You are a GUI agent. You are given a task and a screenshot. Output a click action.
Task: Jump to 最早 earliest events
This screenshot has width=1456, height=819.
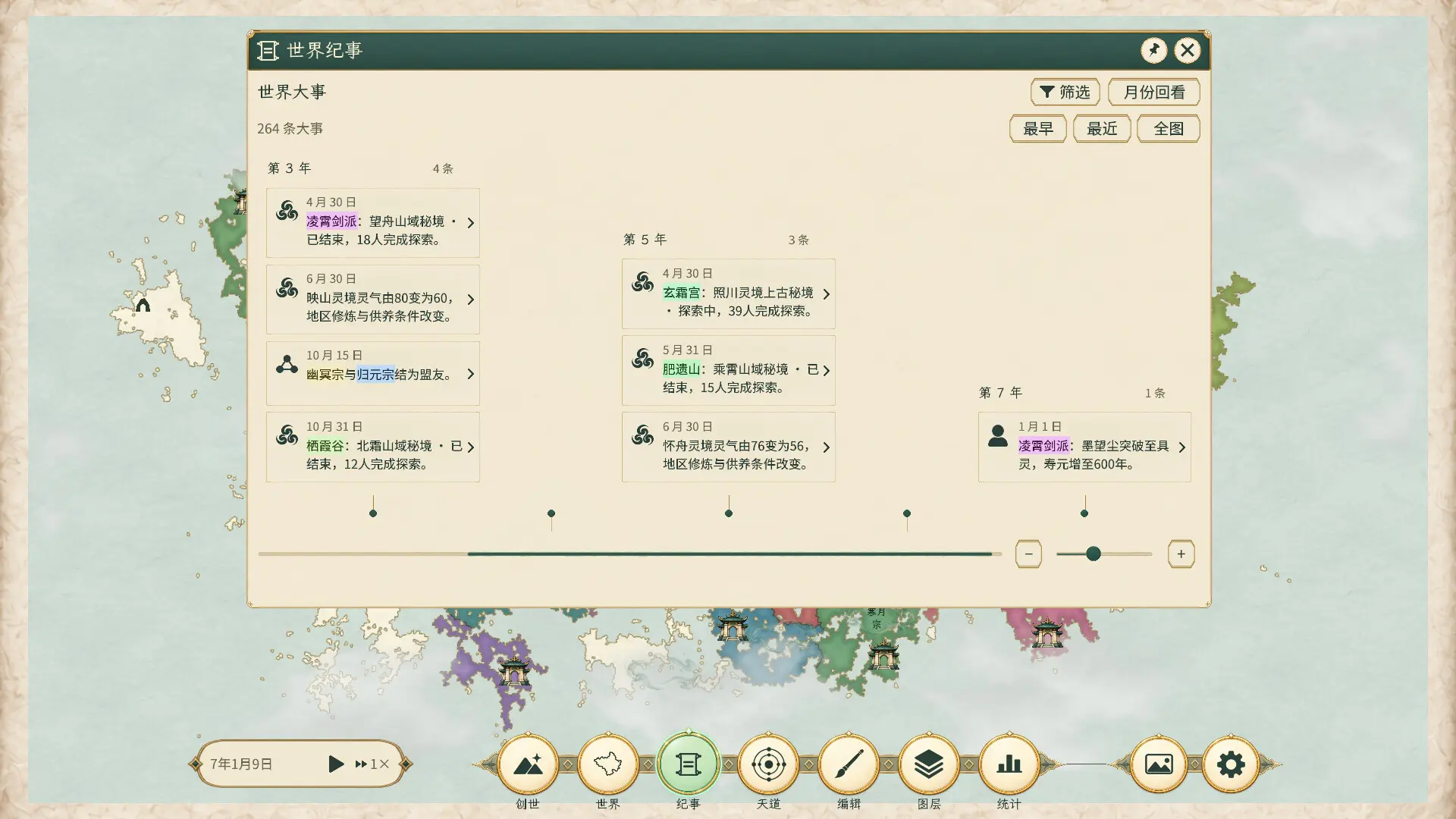(x=1037, y=128)
